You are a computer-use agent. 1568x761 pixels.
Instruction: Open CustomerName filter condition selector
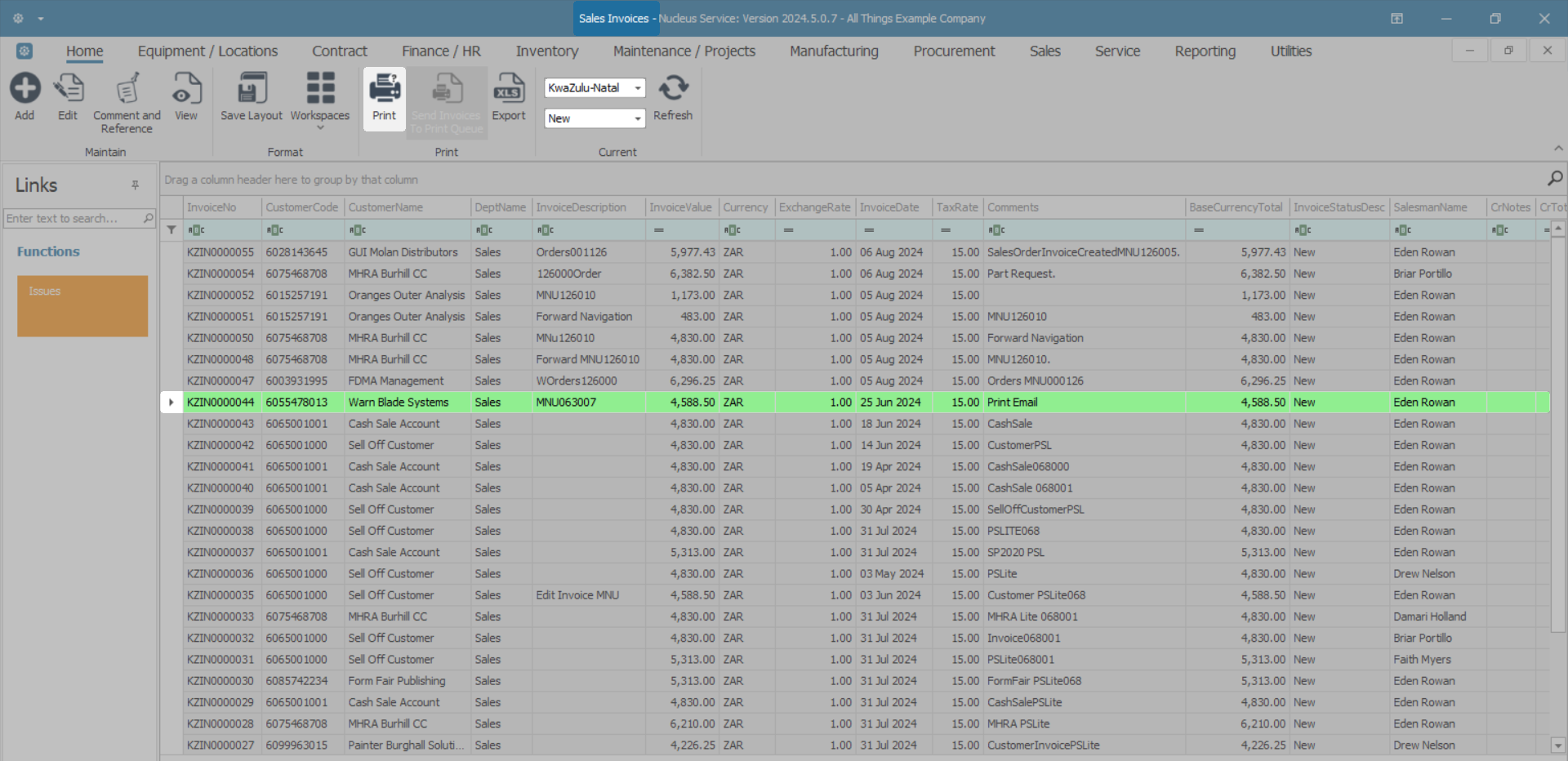(358, 230)
